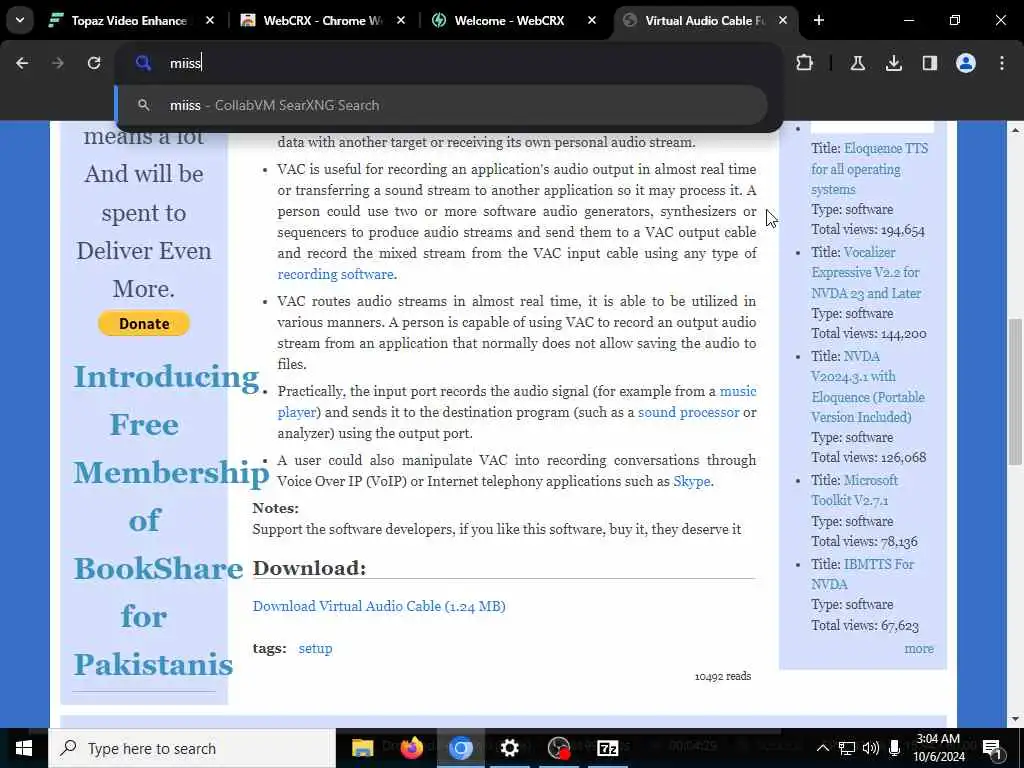Open the Chrome three-dot menu
The height and width of the screenshot is (768, 1024).
[x=1002, y=63]
